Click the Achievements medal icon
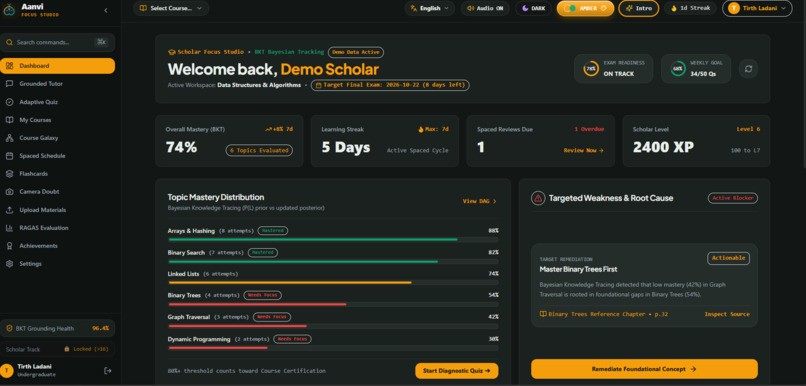Screen dimensions: 806x386 tap(9, 246)
